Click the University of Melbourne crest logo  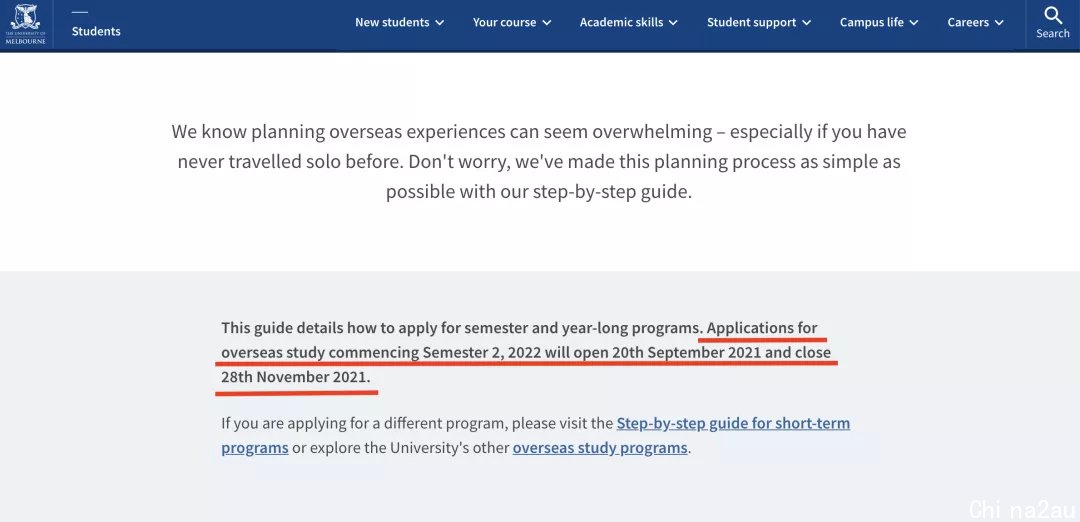(x=25, y=24)
